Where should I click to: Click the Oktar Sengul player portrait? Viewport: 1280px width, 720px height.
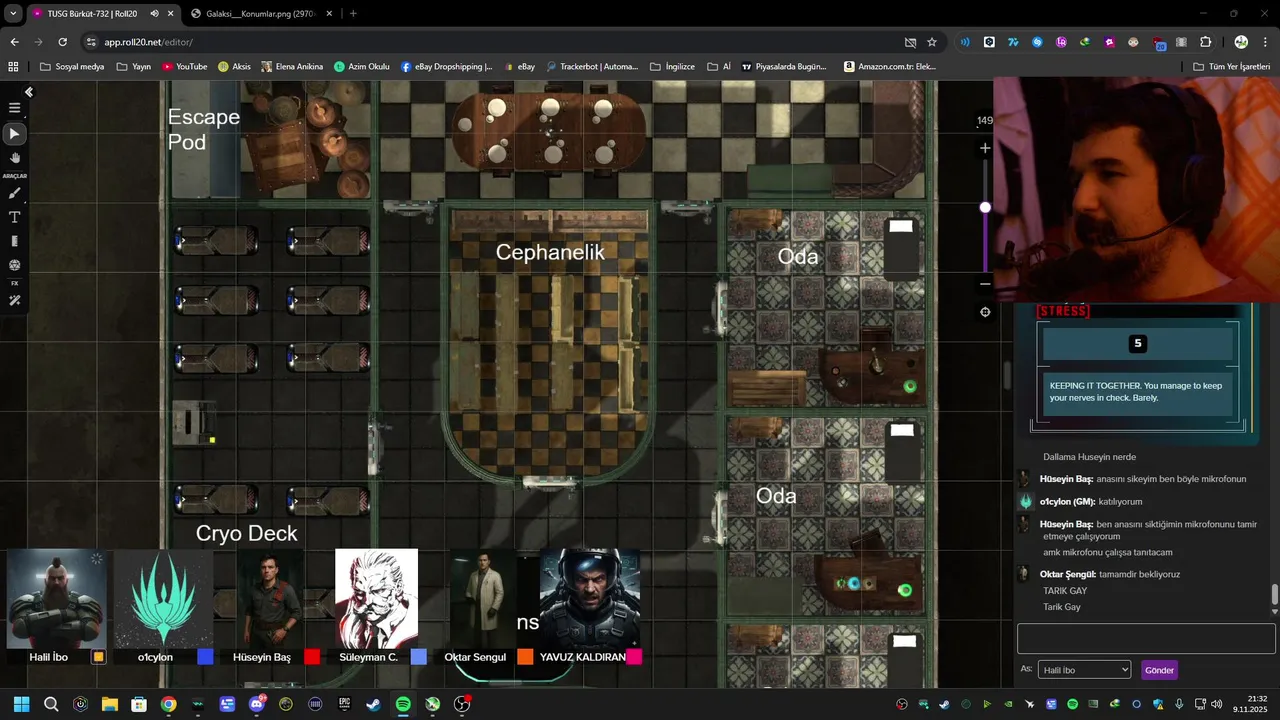coord(483,599)
